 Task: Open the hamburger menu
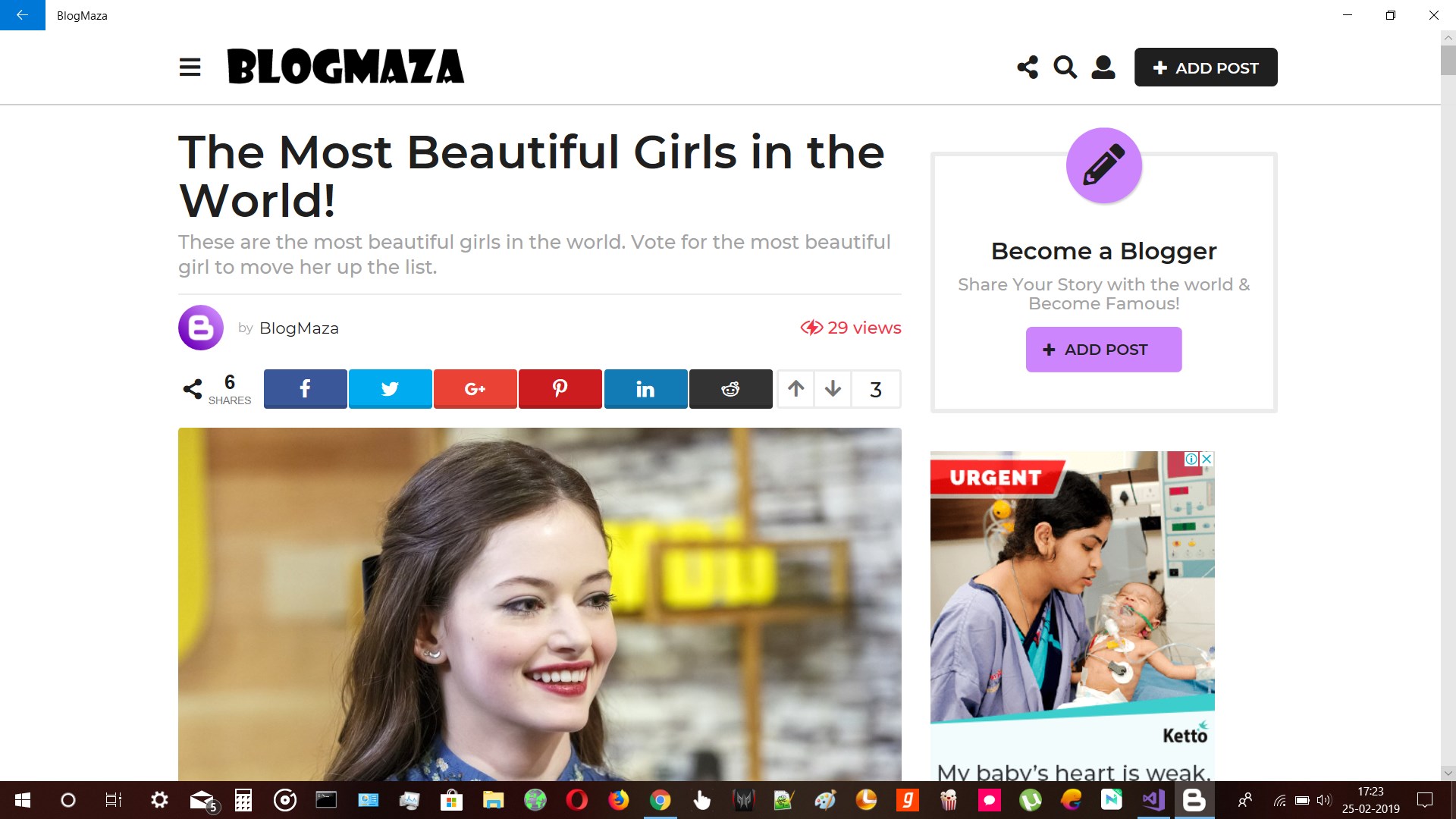[x=190, y=67]
